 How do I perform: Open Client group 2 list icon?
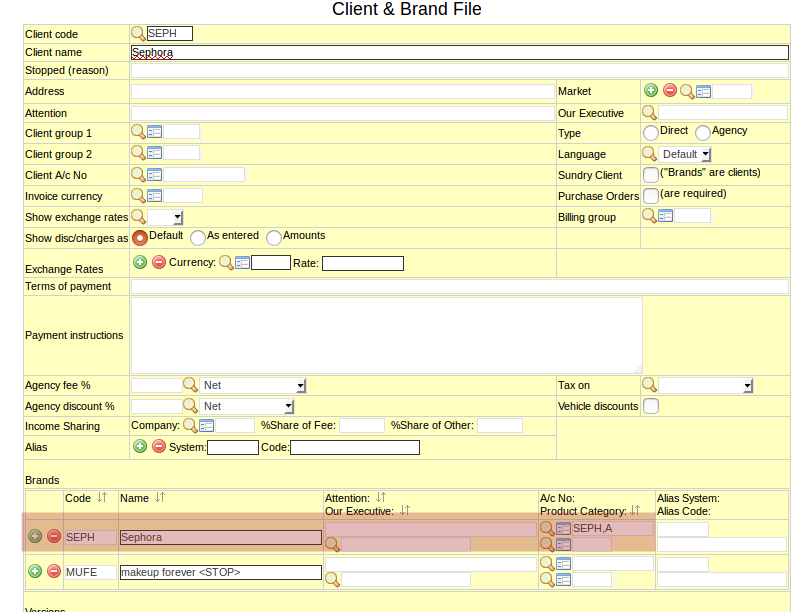click(155, 153)
